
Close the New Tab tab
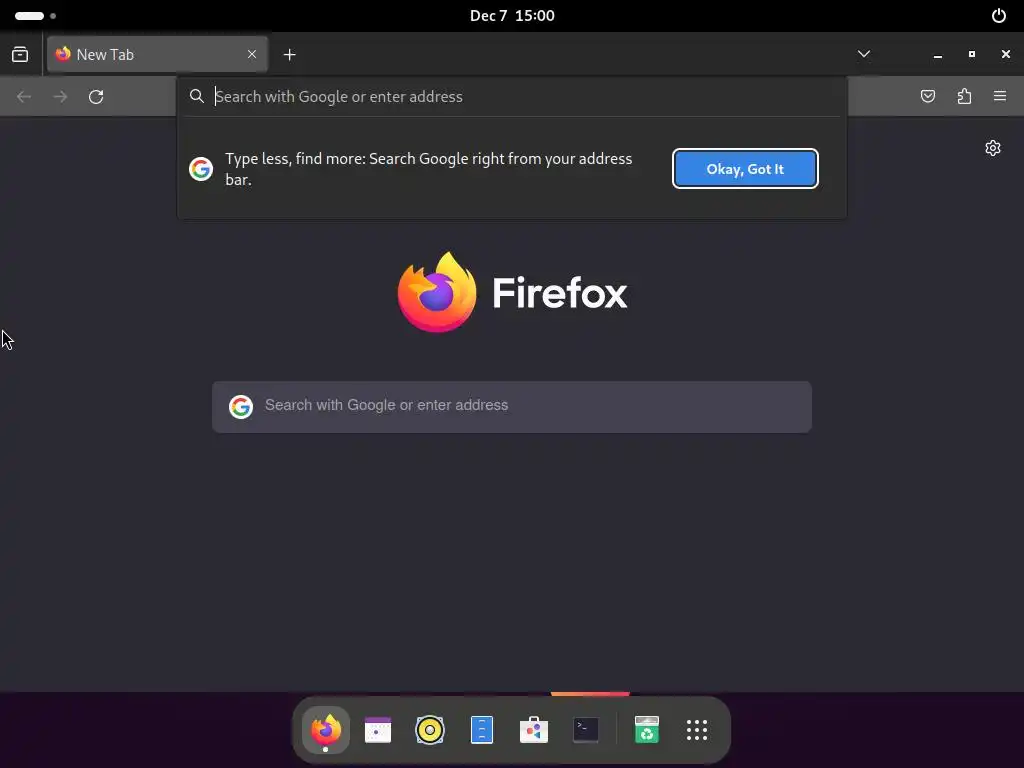[x=252, y=54]
